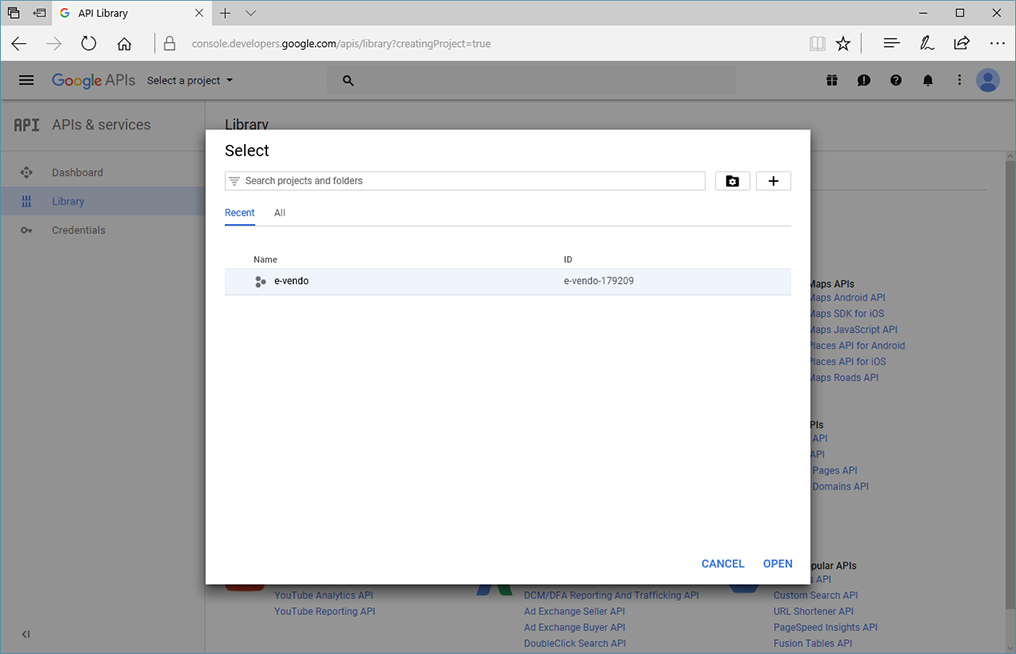
Task: Open the URL Shortener API link
Action: (813, 611)
